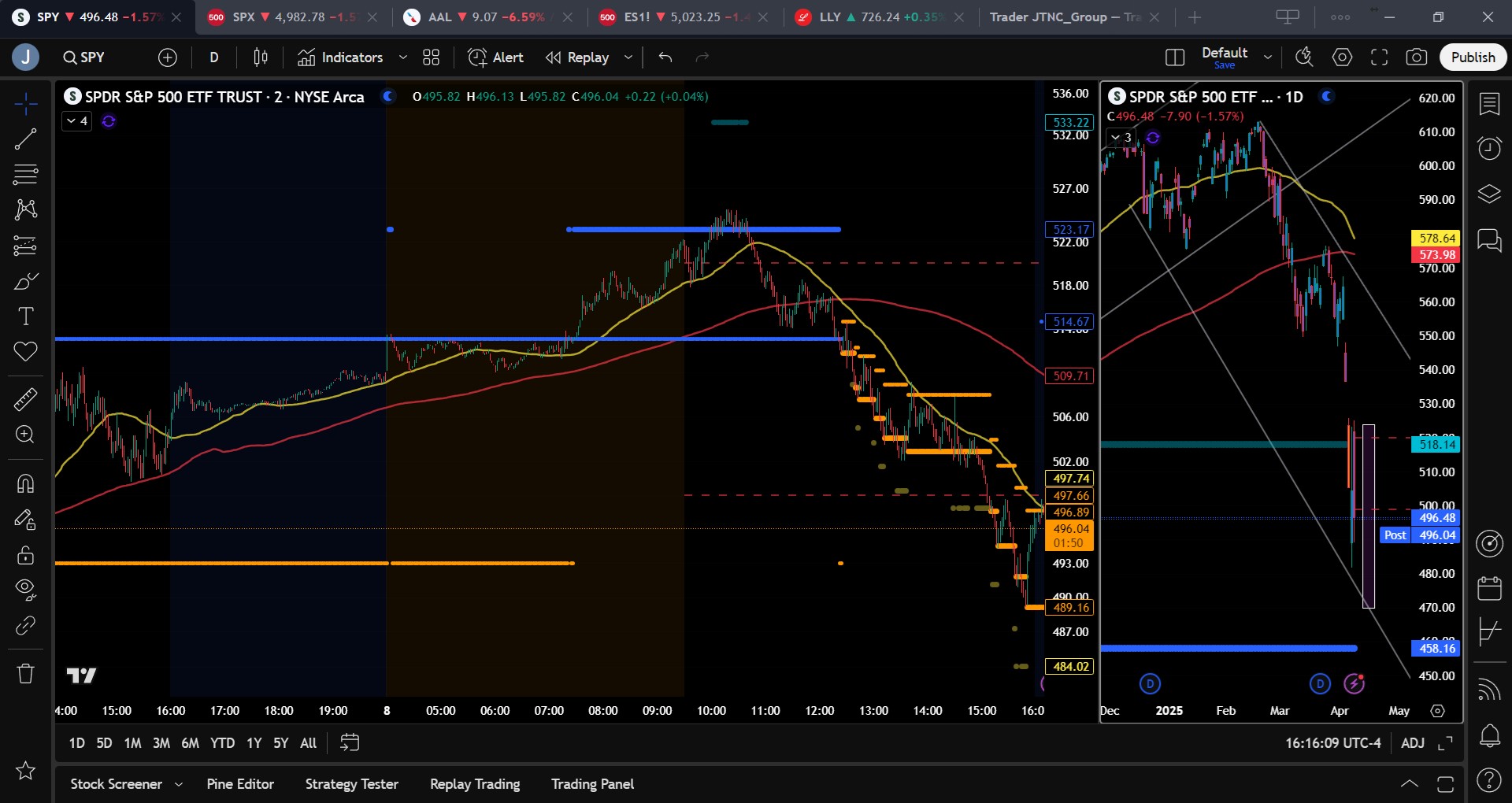Maximize the bottom panel
Viewport: 1512px width, 803px height.
pos(1445,784)
